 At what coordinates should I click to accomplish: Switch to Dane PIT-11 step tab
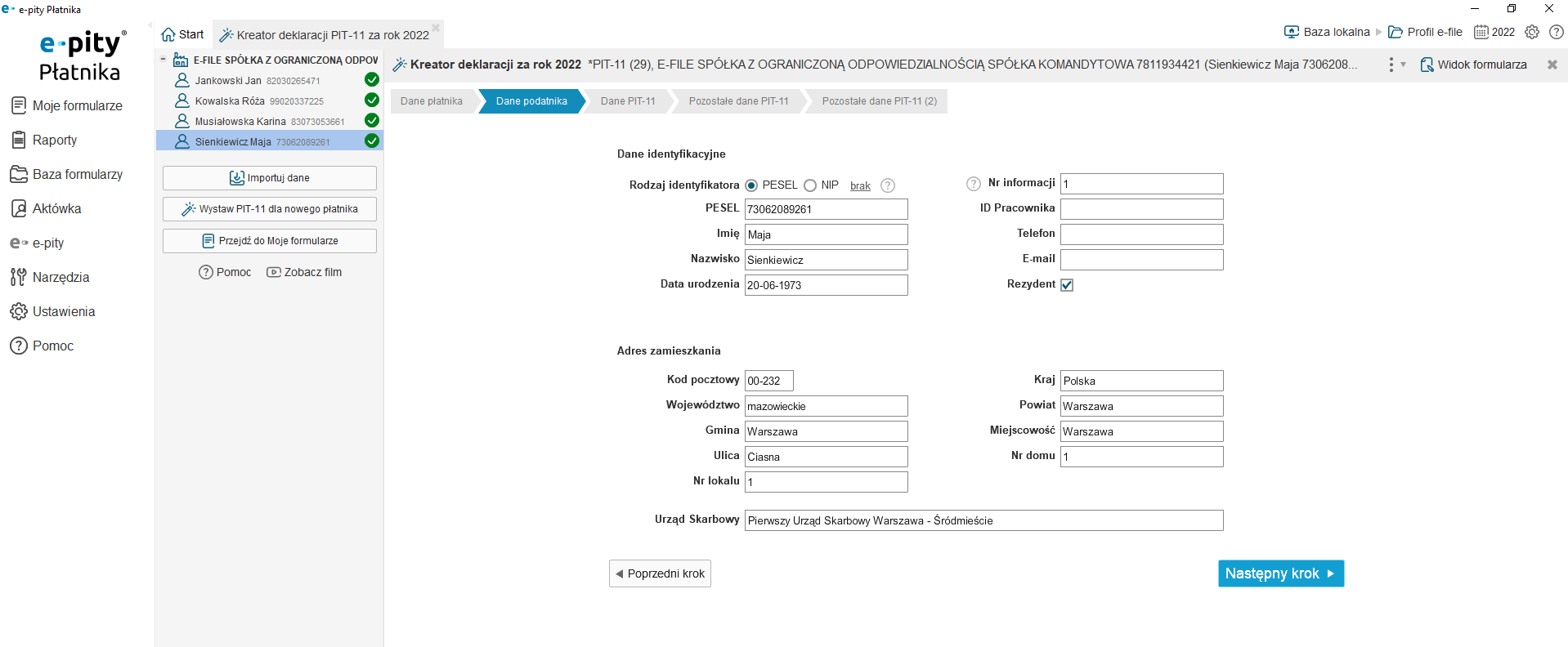coord(628,101)
